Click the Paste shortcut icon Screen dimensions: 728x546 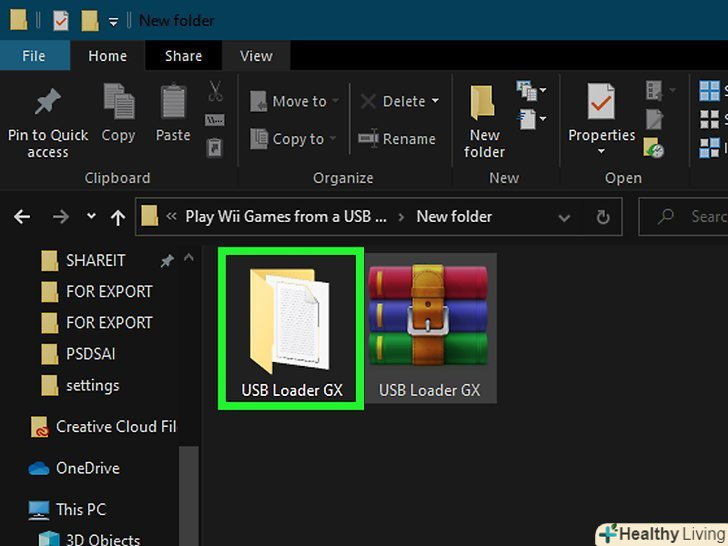(x=214, y=148)
